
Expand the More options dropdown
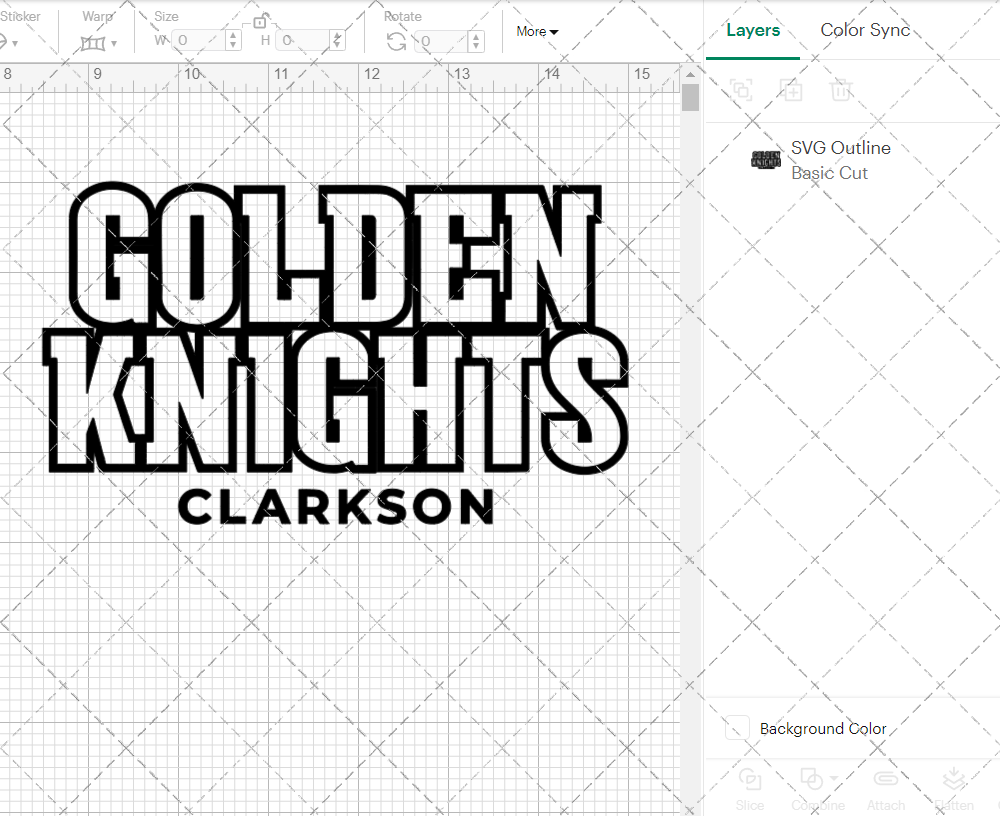537,31
